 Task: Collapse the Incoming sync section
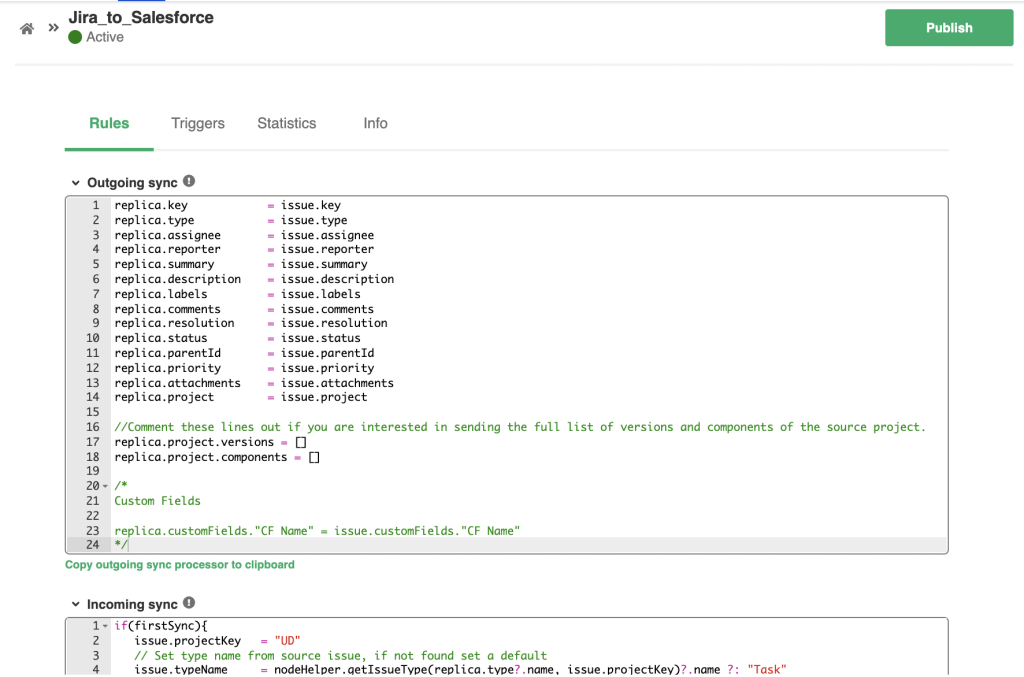pos(76,605)
